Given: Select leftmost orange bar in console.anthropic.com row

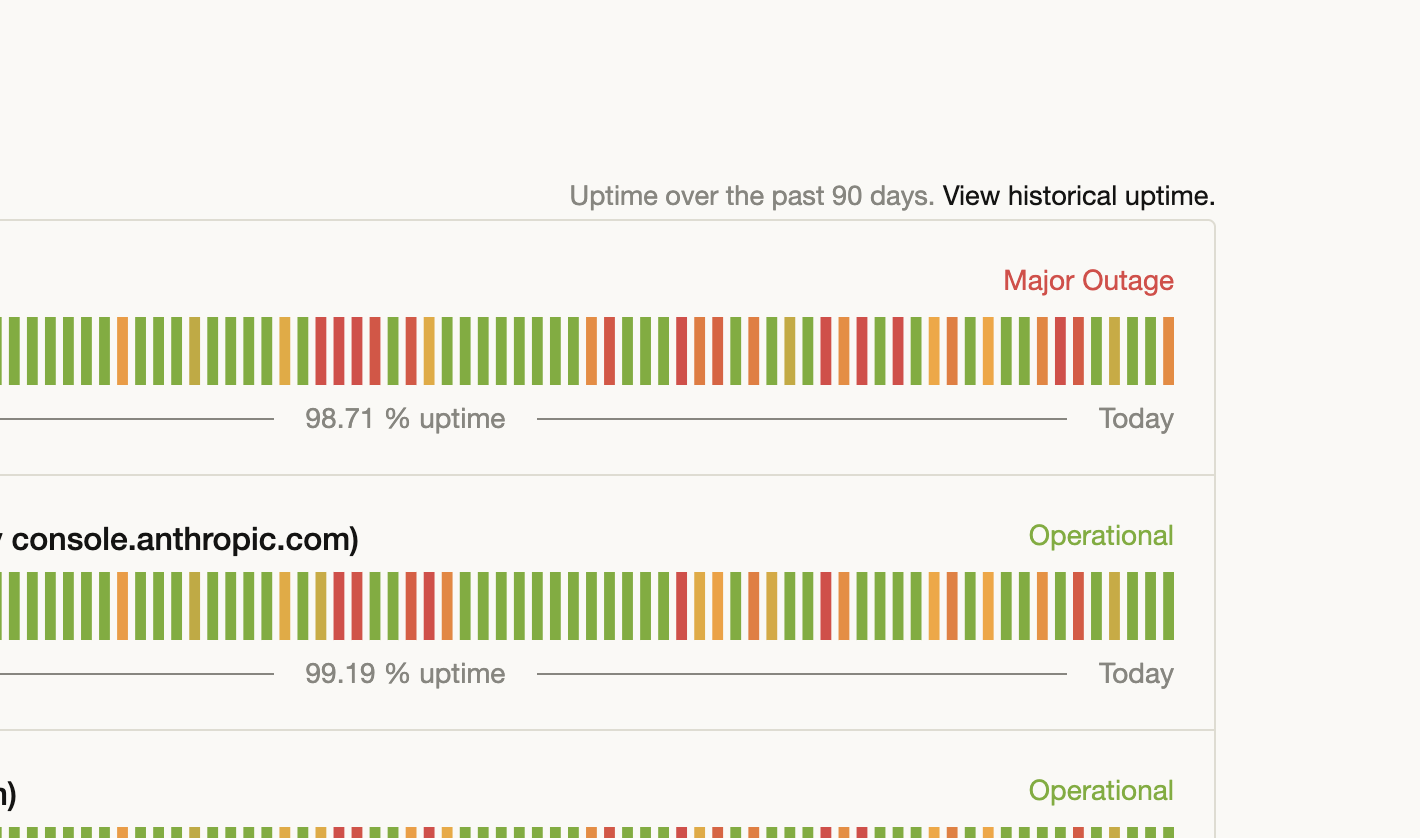Looking at the screenshot, I should click(x=122, y=606).
